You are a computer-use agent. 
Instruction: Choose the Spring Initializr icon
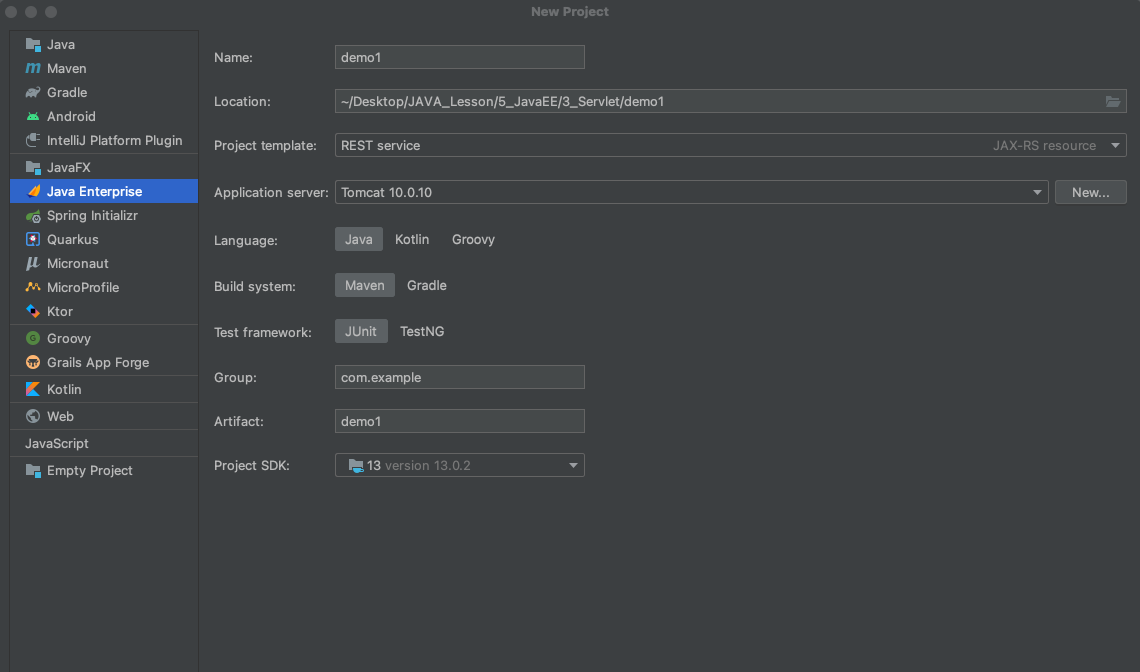(x=33, y=215)
